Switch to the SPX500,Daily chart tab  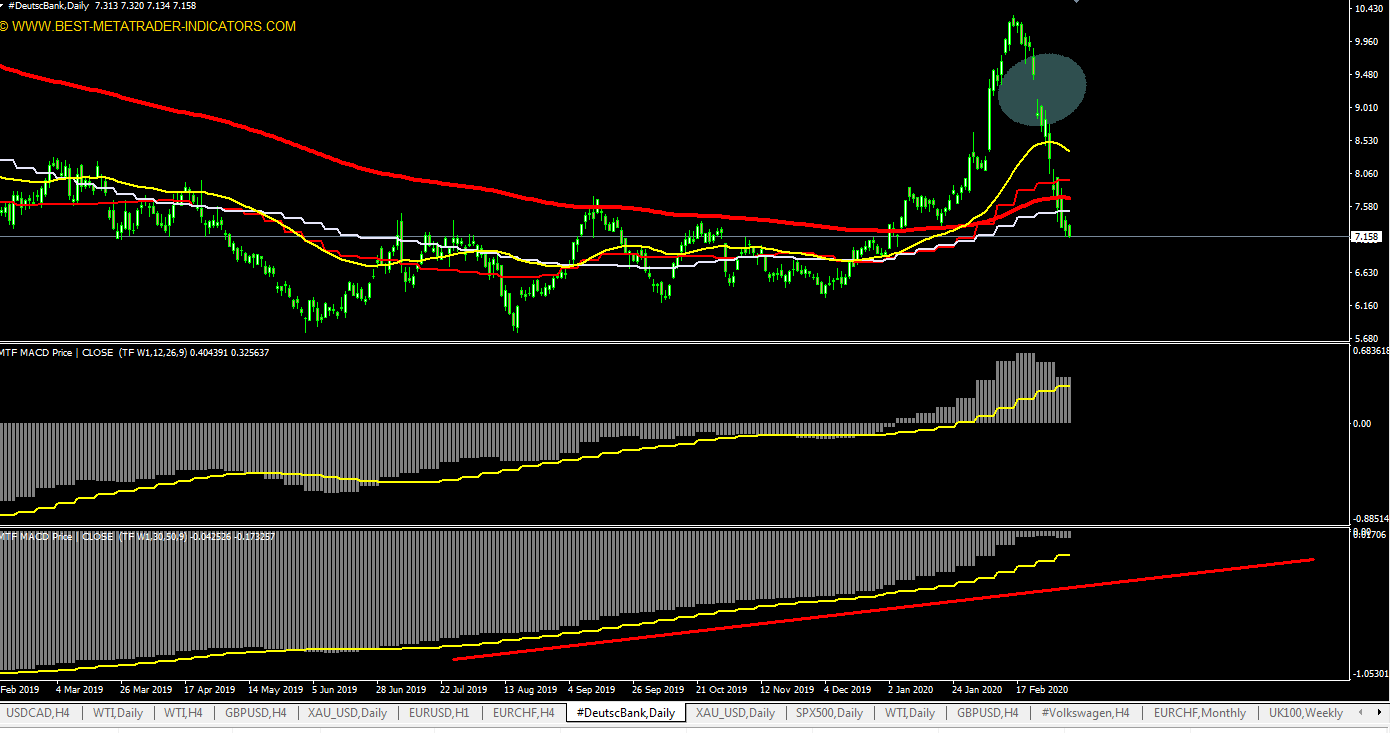point(829,713)
